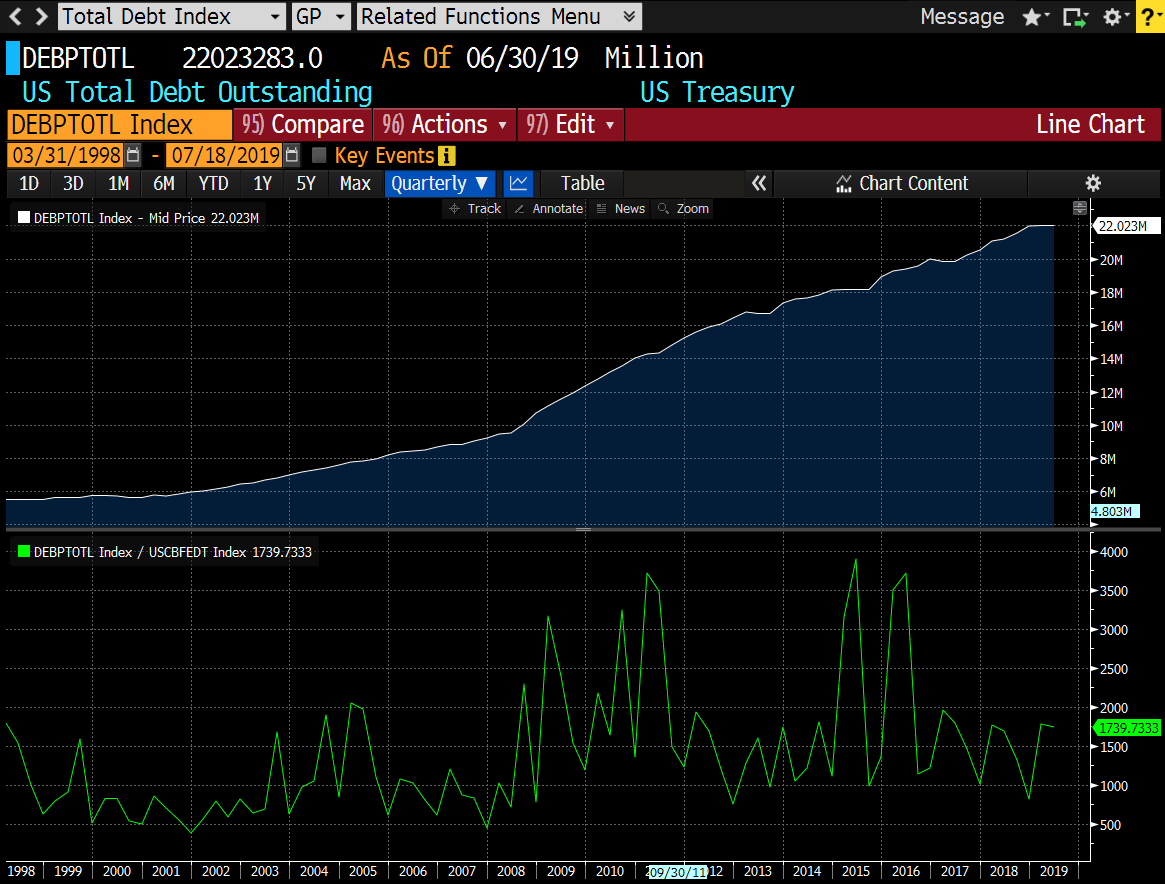
Task: Open chart settings gear beside Chart Content
Action: 1093,183
